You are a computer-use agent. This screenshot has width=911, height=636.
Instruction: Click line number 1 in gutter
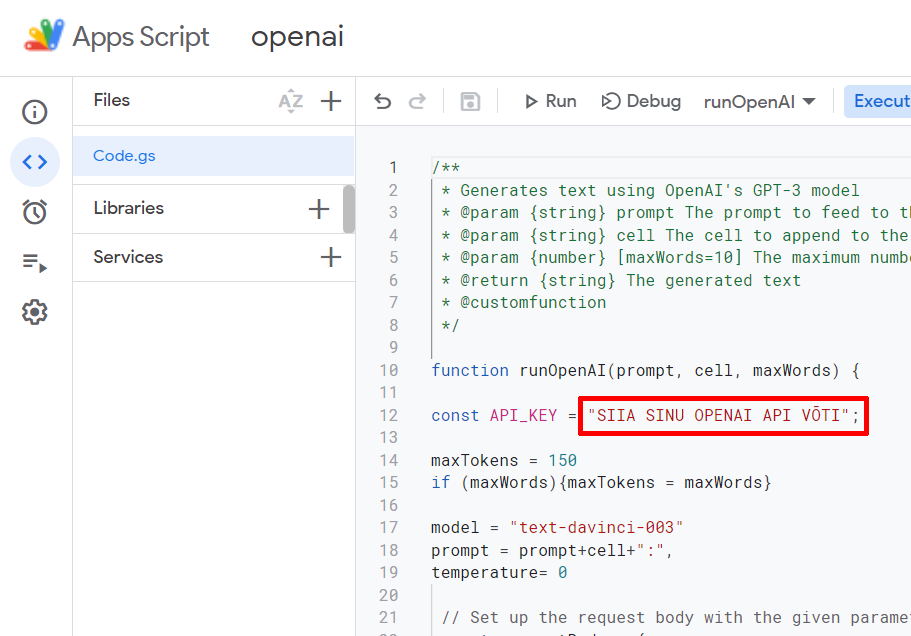393,168
